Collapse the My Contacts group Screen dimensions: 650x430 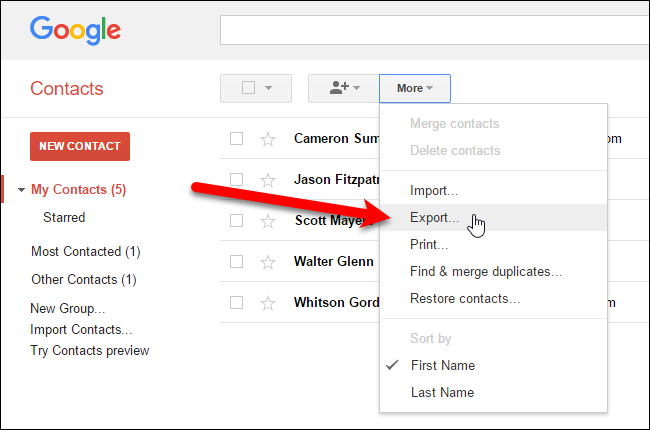click(22, 190)
